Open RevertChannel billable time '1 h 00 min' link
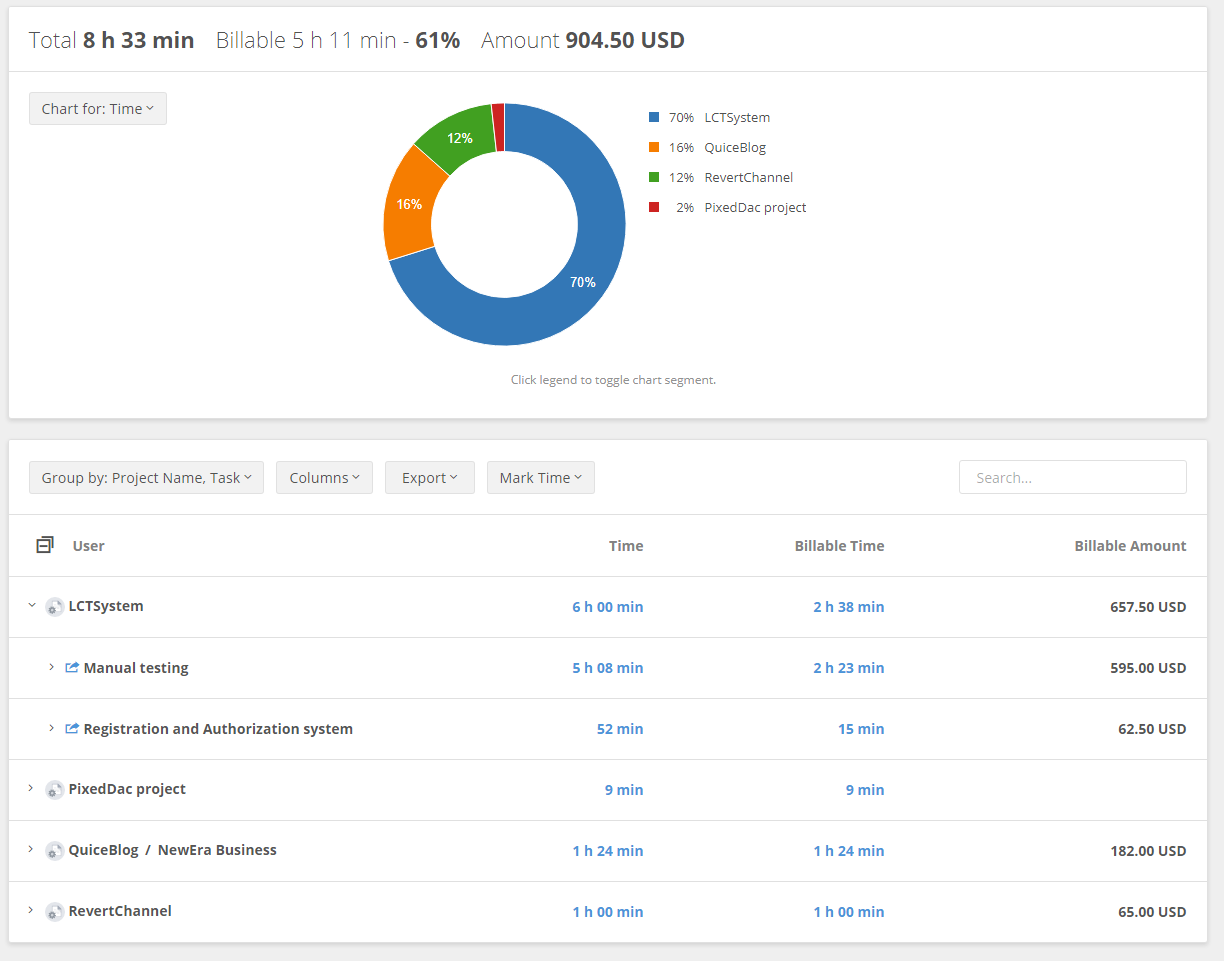The width and height of the screenshot is (1224, 961). tap(849, 912)
